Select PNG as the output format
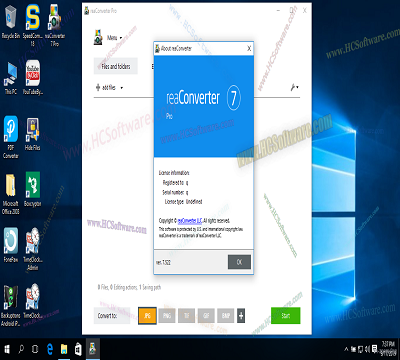The width and height of the screenshot is (400, 360). tap(167, 316)
